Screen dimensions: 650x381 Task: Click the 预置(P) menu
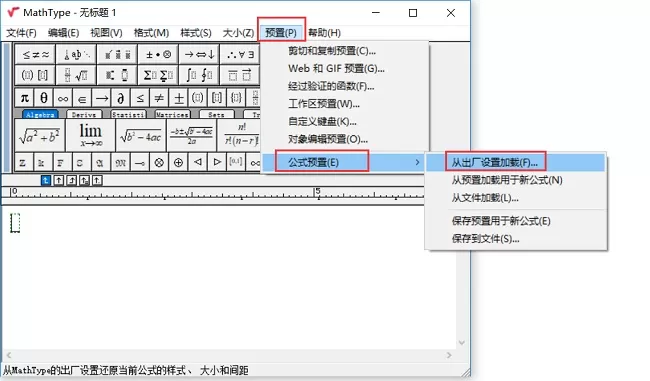click(x=281, y=33)
